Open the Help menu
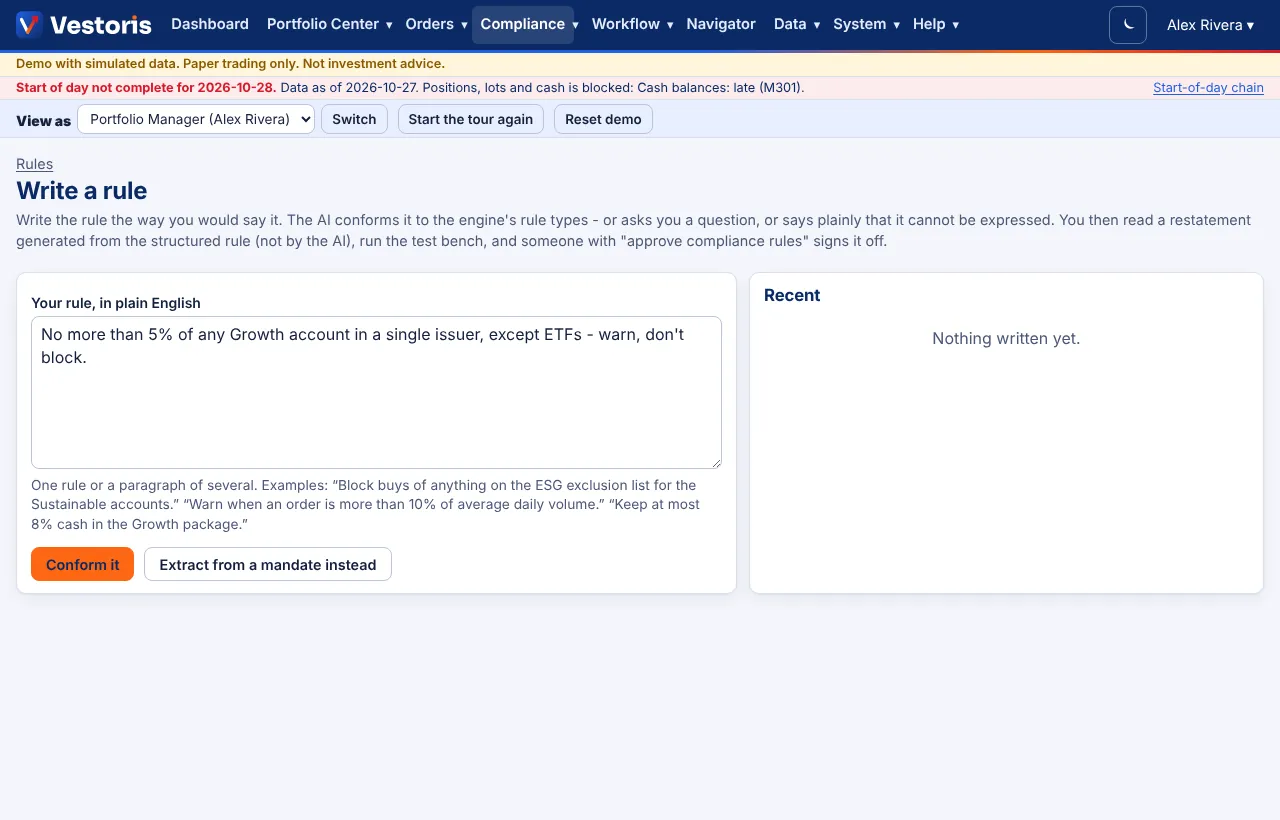The image size is (1280, 820). coord(936,24)
